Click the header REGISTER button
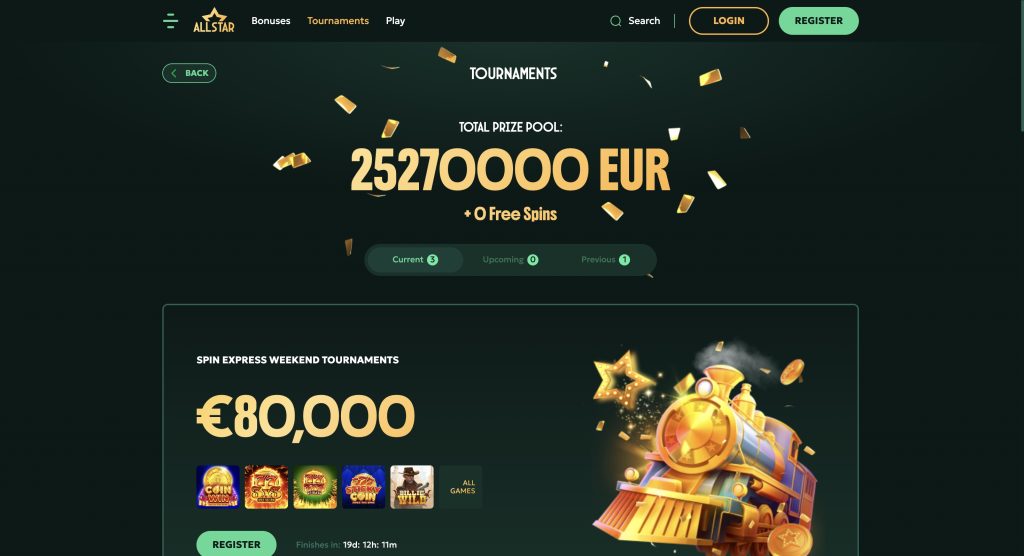The image size is (1024, 556). point(818,21)
